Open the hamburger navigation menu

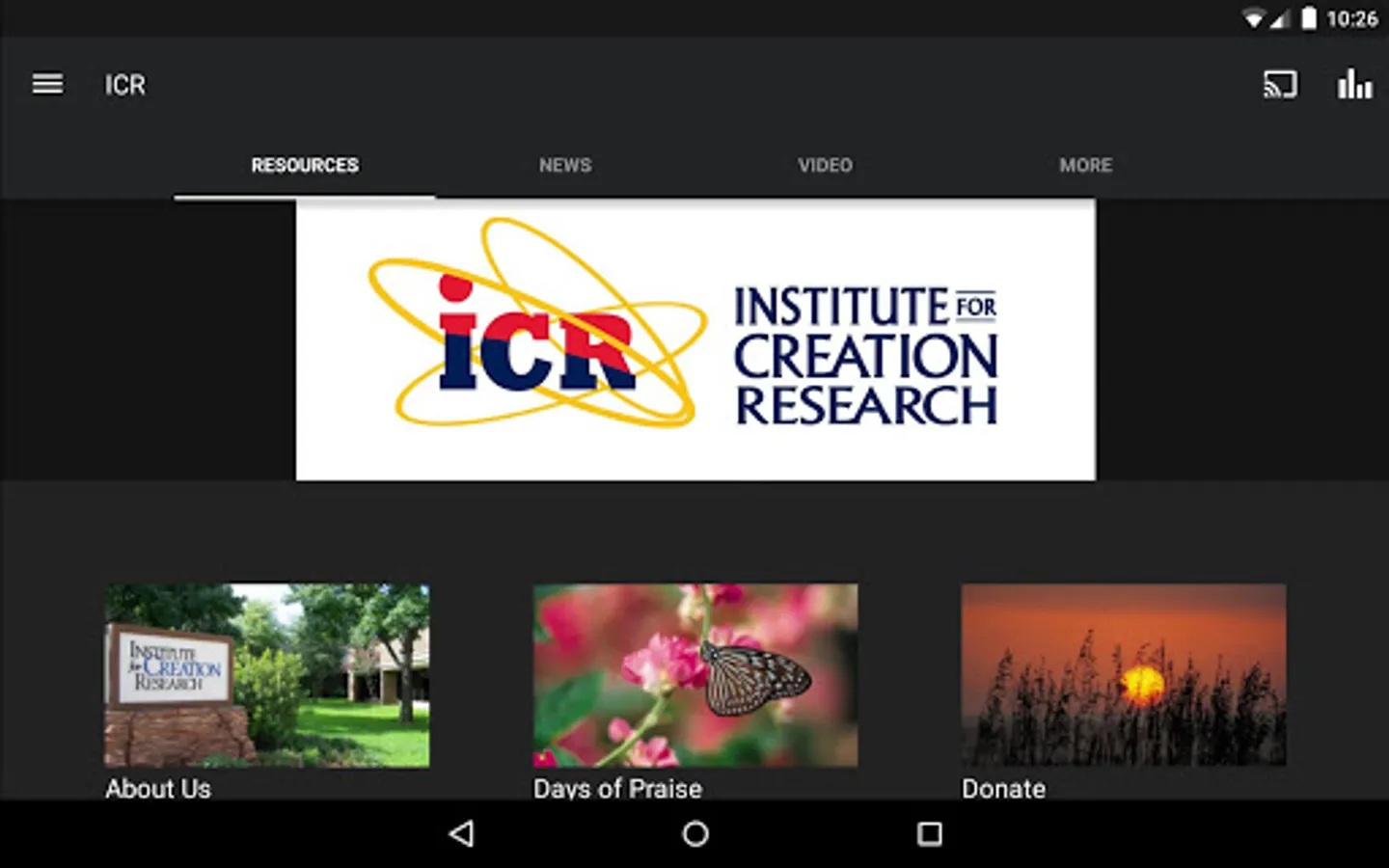point(47,85)
